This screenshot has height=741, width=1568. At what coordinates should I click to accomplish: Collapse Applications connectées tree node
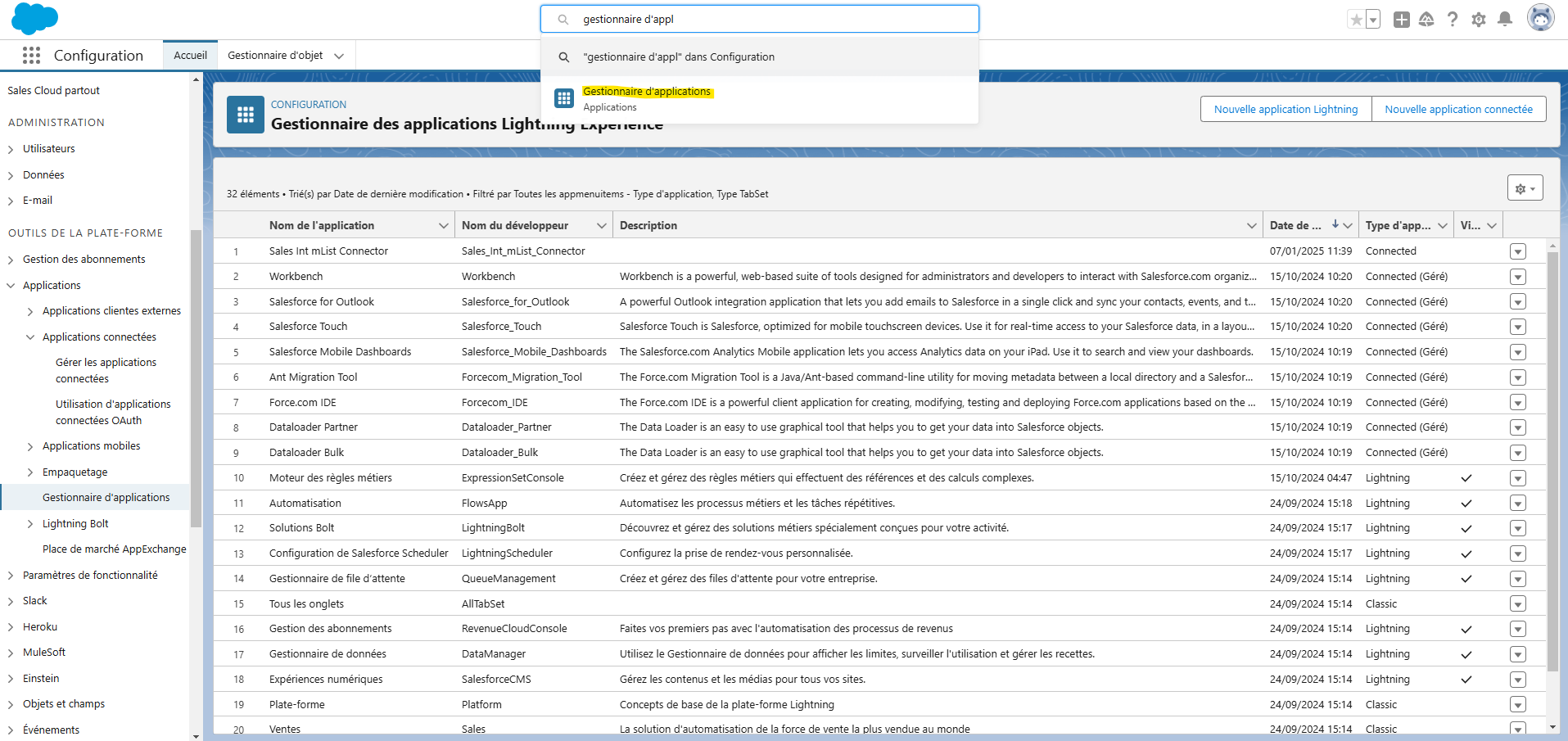pyautogui.click(x=30, y=337)
